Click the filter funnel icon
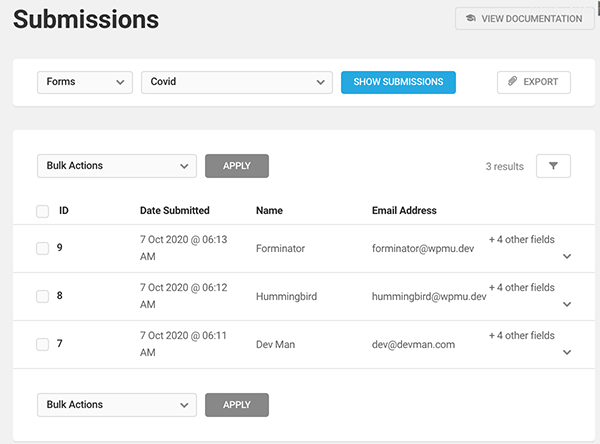600x444 pixels. [x=553, y=166]
